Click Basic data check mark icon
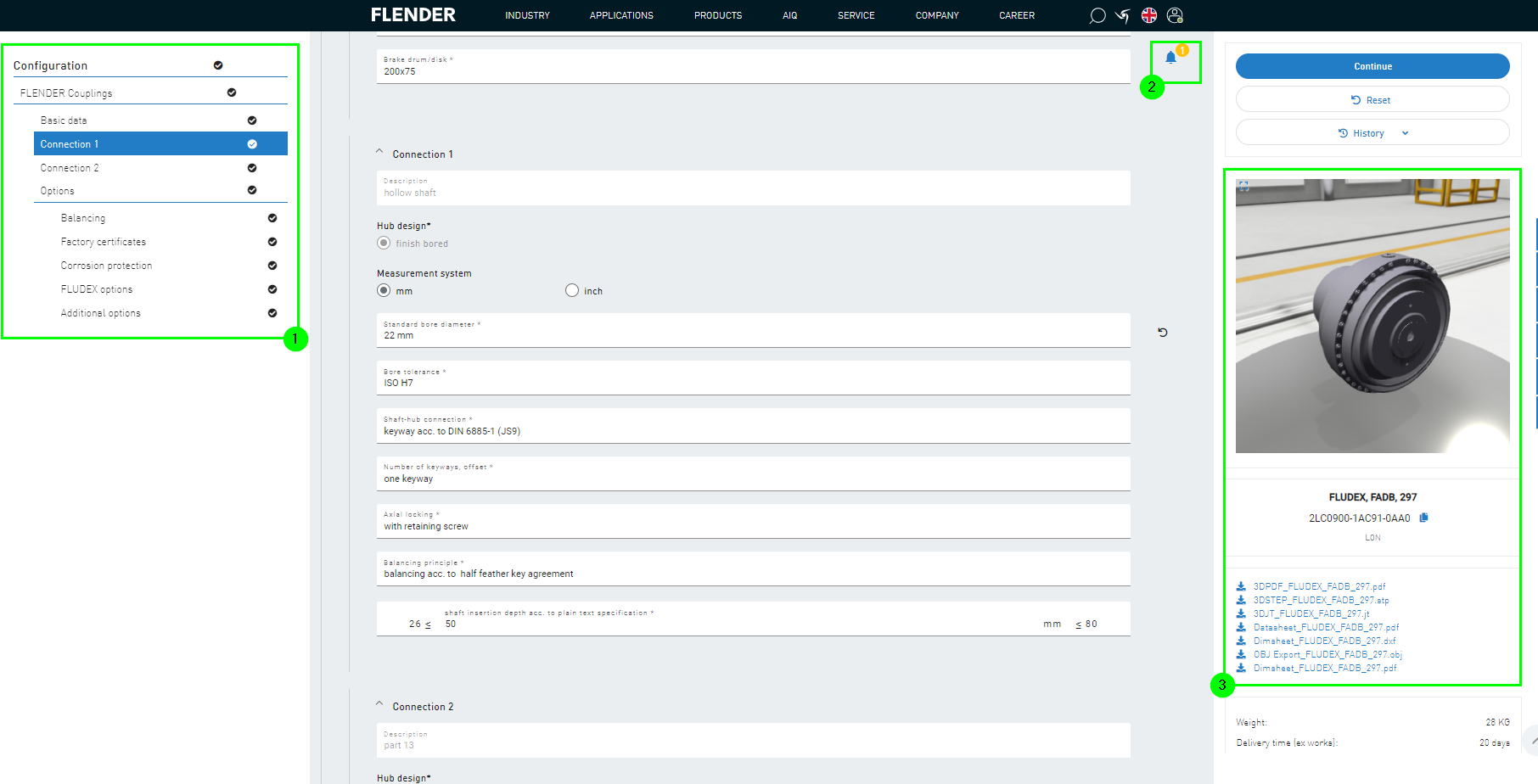The image size is (1538, 784). (x=252, y=120)
